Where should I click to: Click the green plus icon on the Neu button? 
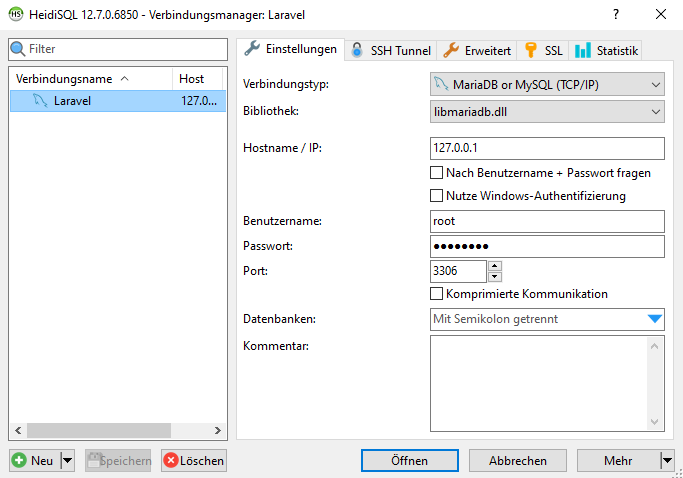[19, 460]
